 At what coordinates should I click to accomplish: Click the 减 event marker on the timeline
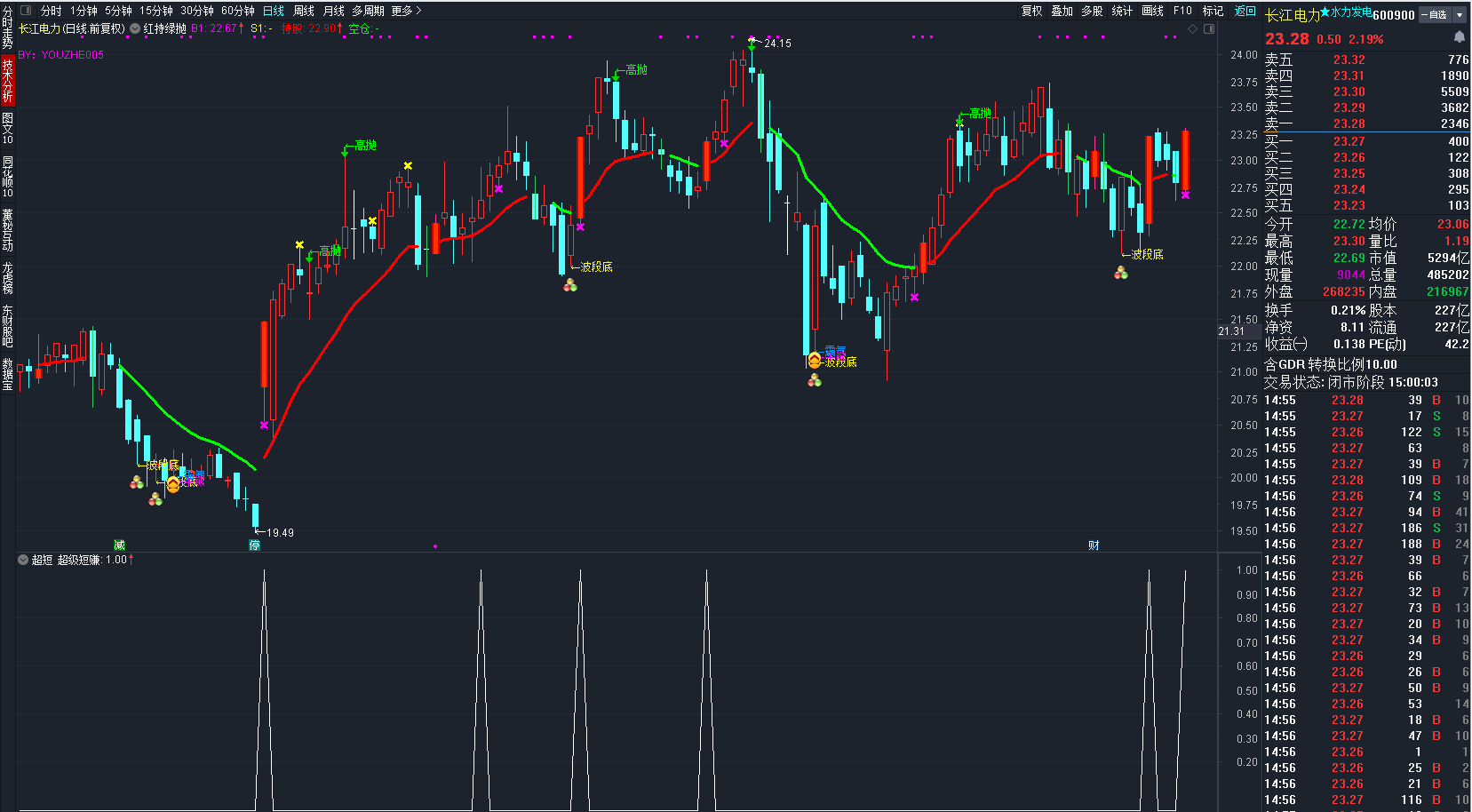120,545
